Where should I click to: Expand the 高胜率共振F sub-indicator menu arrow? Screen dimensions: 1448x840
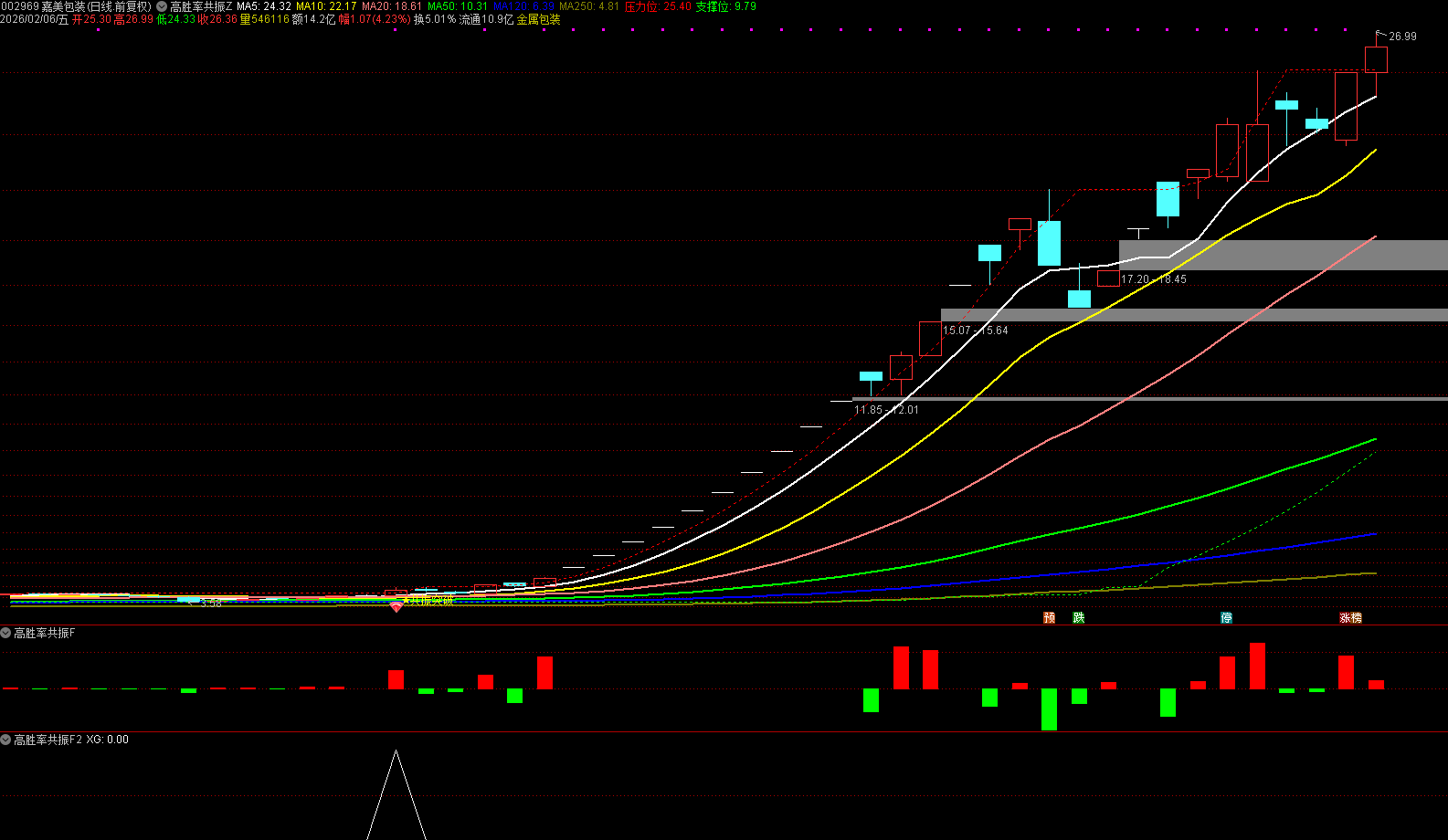(x=5, y=633)
